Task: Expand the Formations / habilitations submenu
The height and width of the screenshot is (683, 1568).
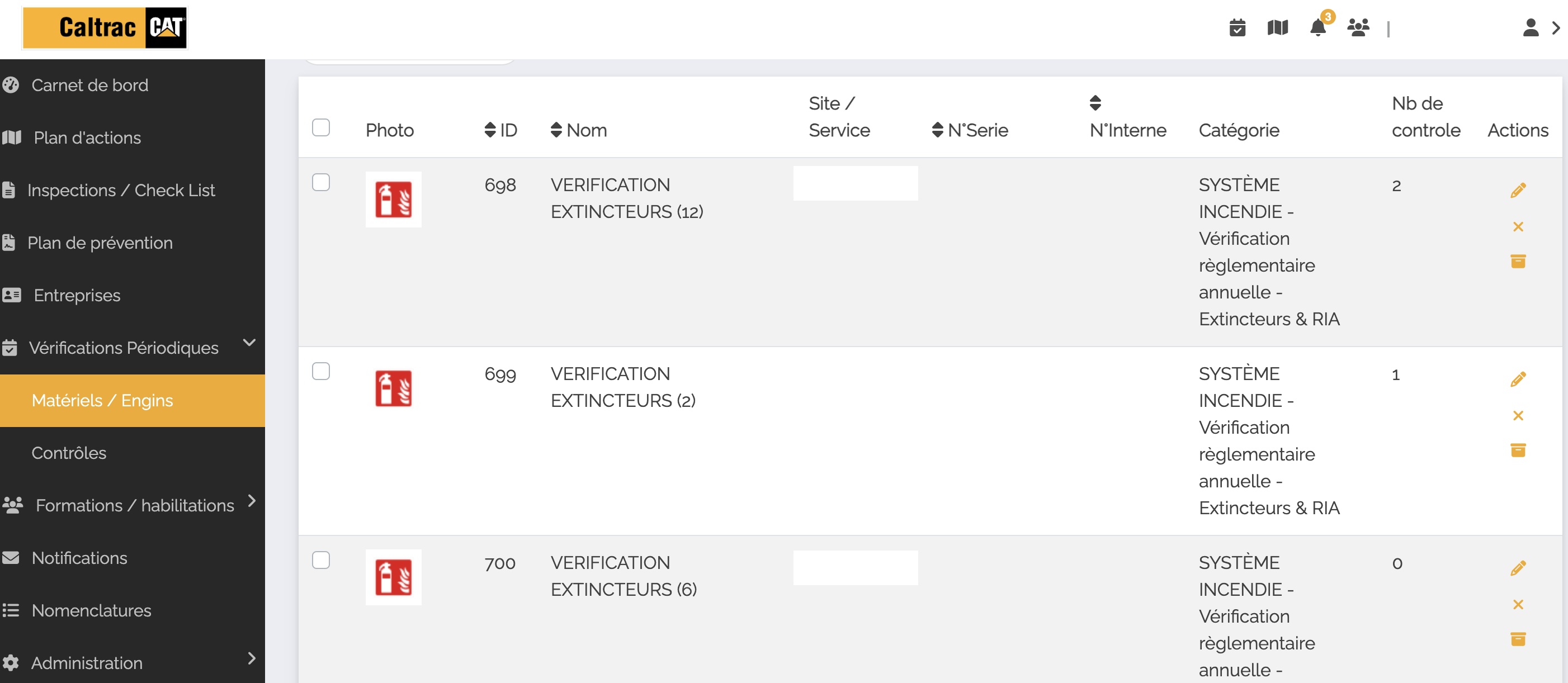Action: pyautogui.click(x=252, y=501)
